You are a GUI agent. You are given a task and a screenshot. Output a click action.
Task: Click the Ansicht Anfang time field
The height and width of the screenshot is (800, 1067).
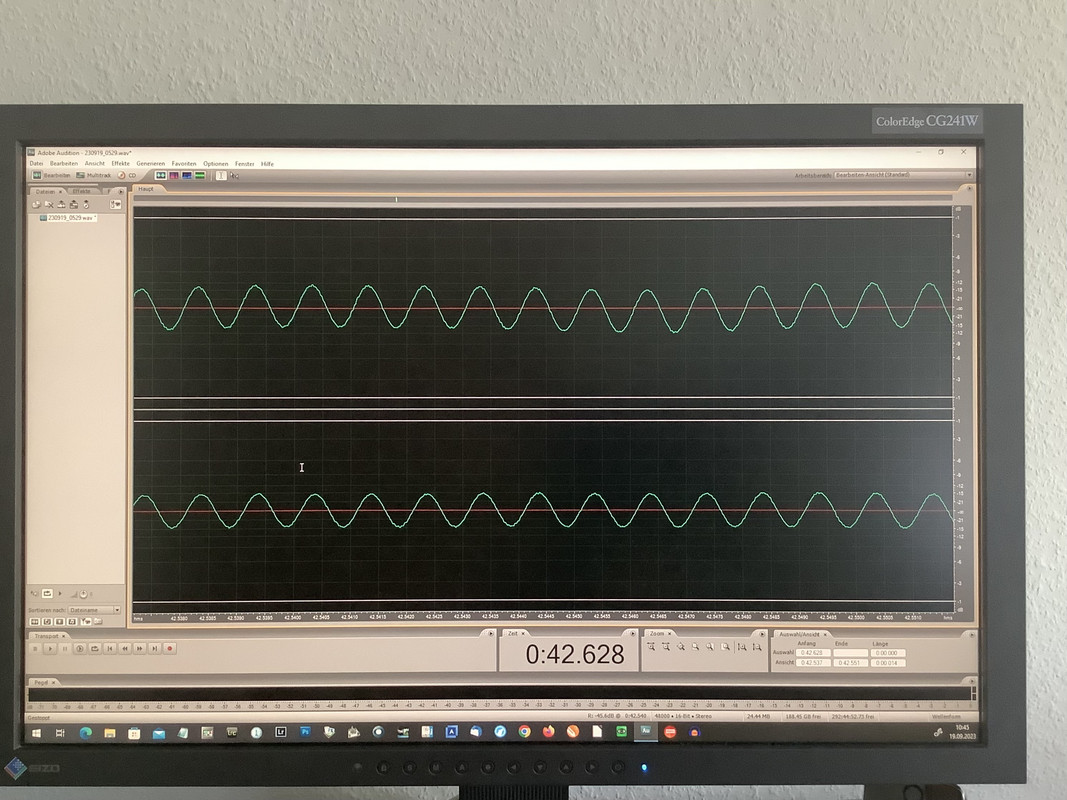(x=813, y=663)
